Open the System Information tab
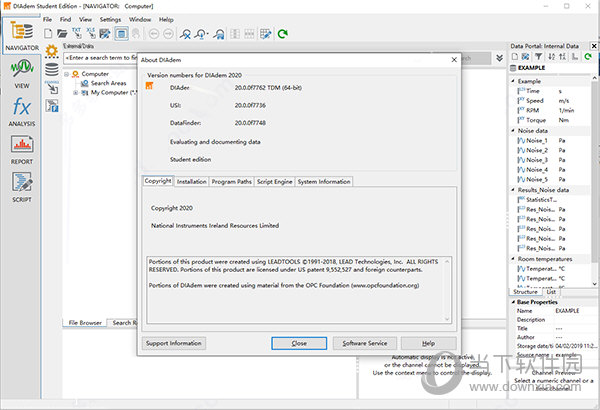Screen dimensions: 600x410 [324, 181]
